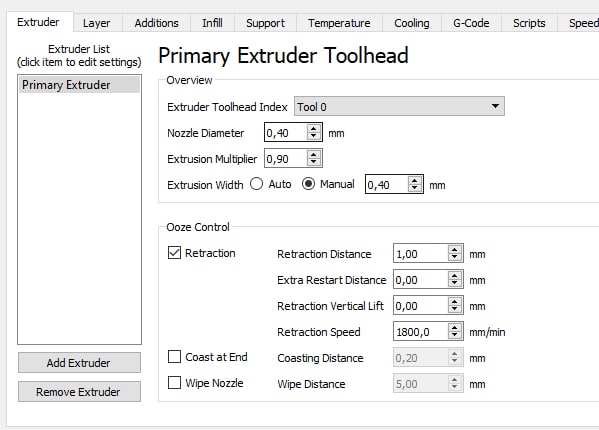Click the Primary Extruder Toolhead heading
The height and width of the screenshot is (430, 599).
tap(283, 56)
